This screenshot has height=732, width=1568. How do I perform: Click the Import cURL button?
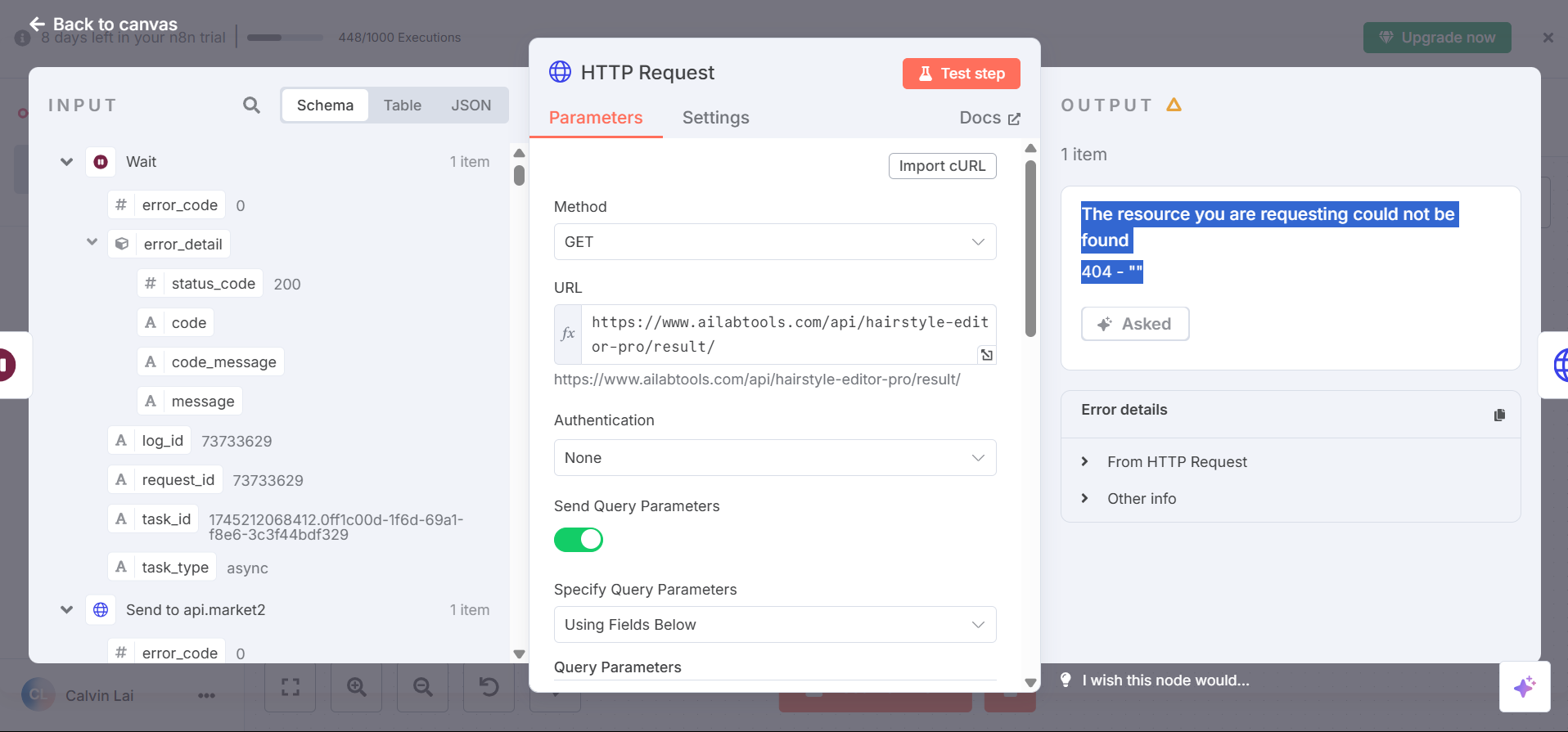click(x=942, y=166)
